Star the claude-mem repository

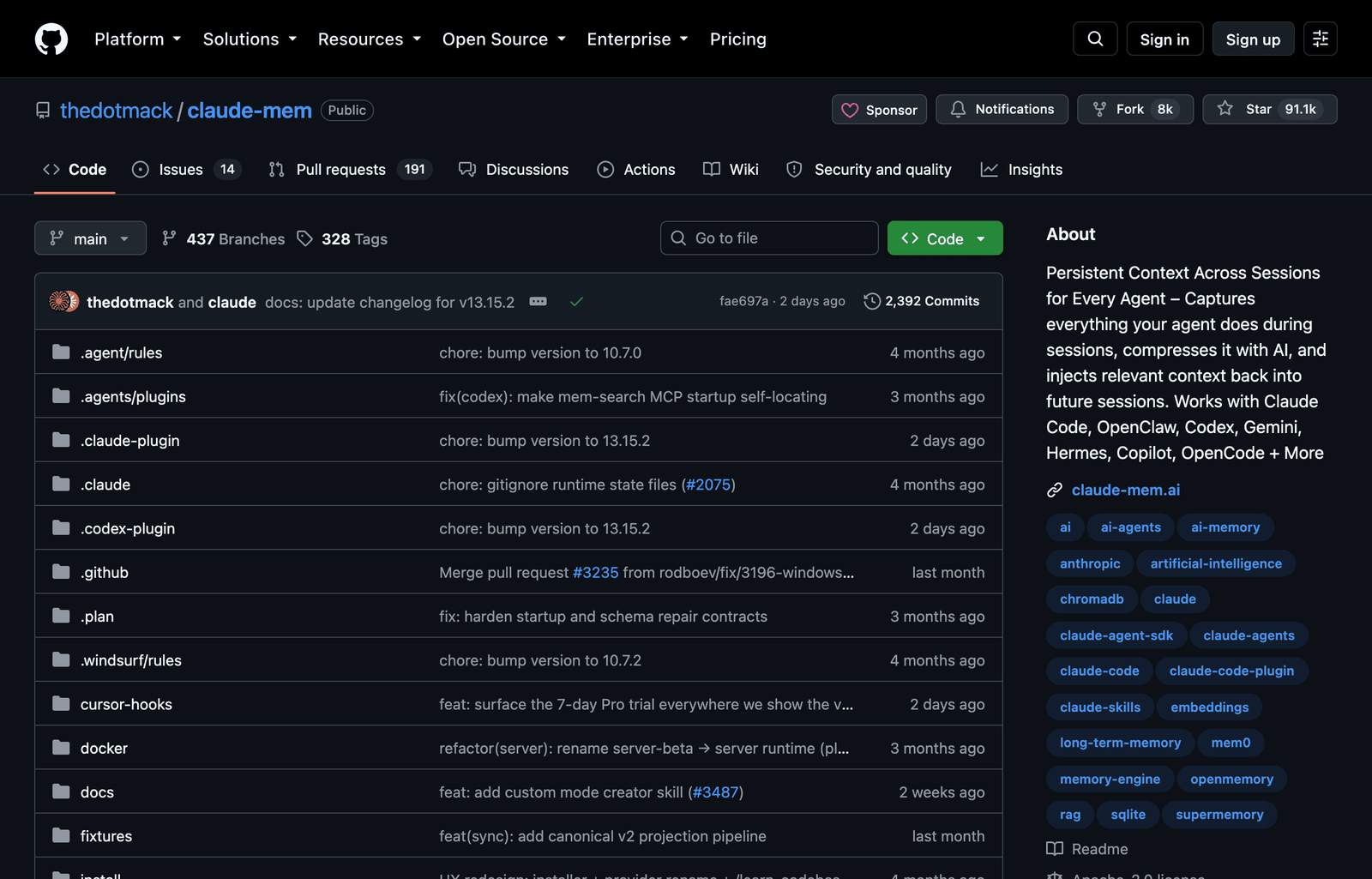pyautogui.click(x=1269, y=110)
